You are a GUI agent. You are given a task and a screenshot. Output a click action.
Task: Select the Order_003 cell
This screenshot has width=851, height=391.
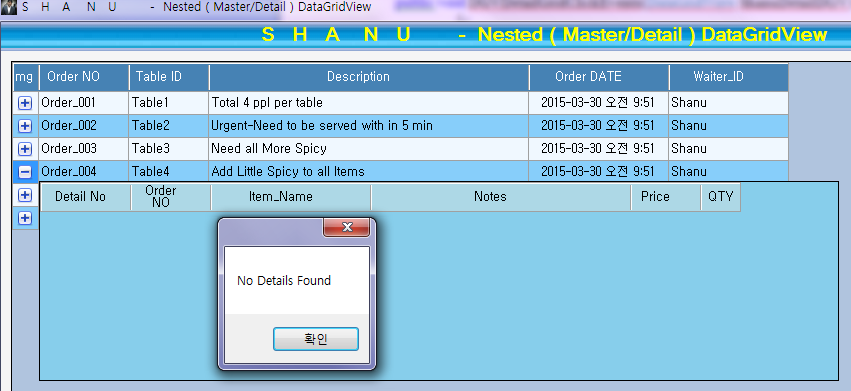tap(84, 149)
